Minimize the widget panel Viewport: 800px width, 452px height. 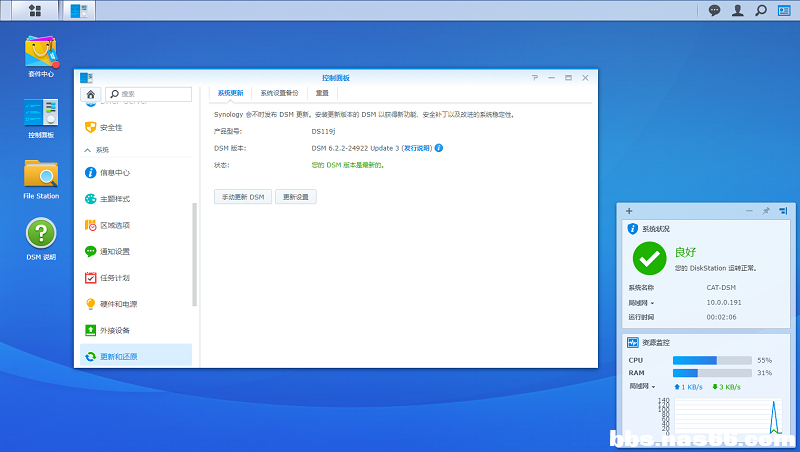coord(749,211)
